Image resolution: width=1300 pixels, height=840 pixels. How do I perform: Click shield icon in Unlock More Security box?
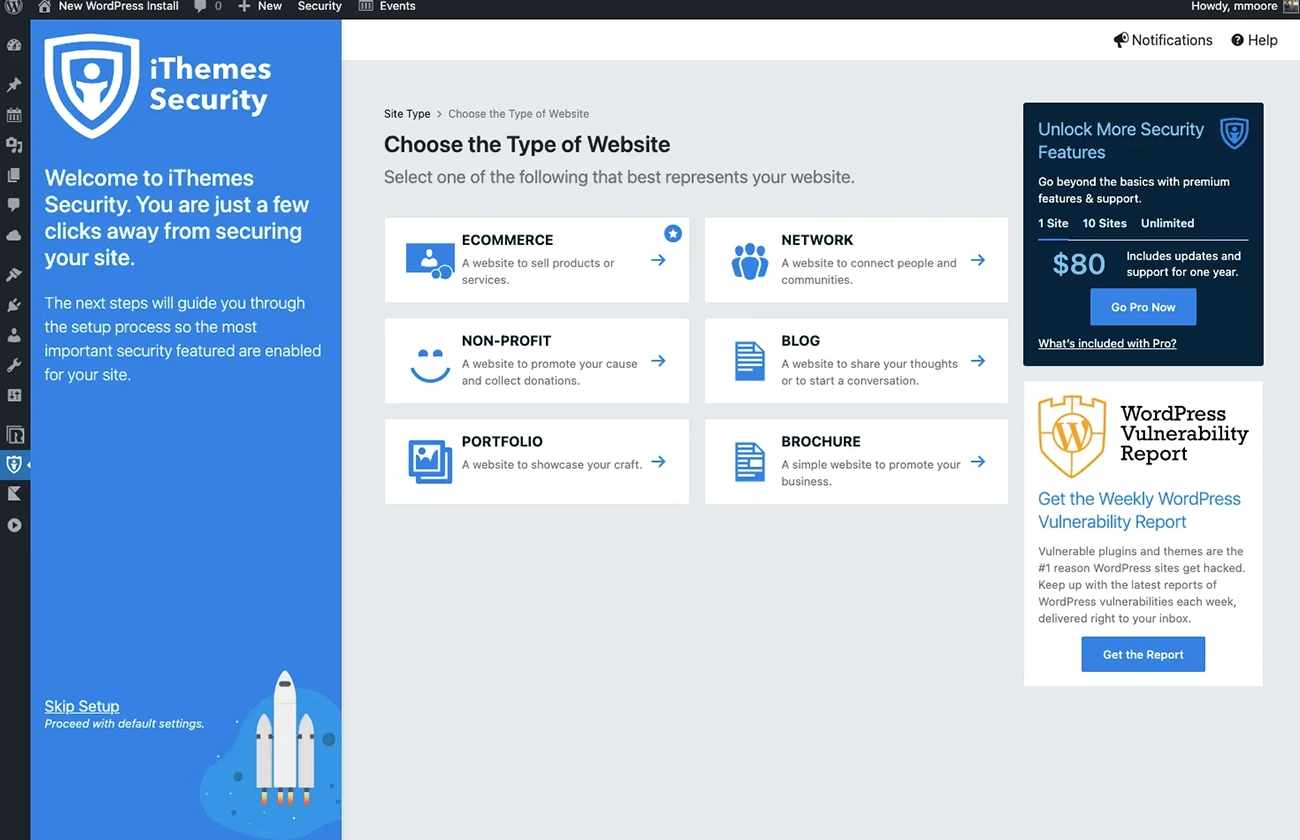point(1234,133)
